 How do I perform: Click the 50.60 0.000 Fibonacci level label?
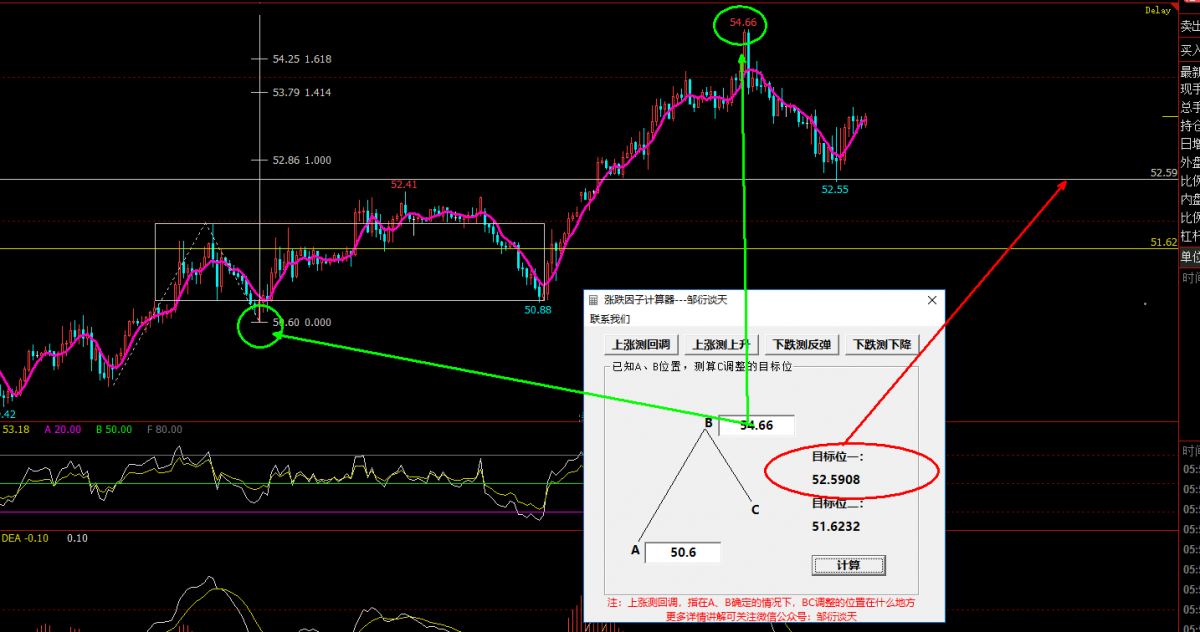[302, 322]
